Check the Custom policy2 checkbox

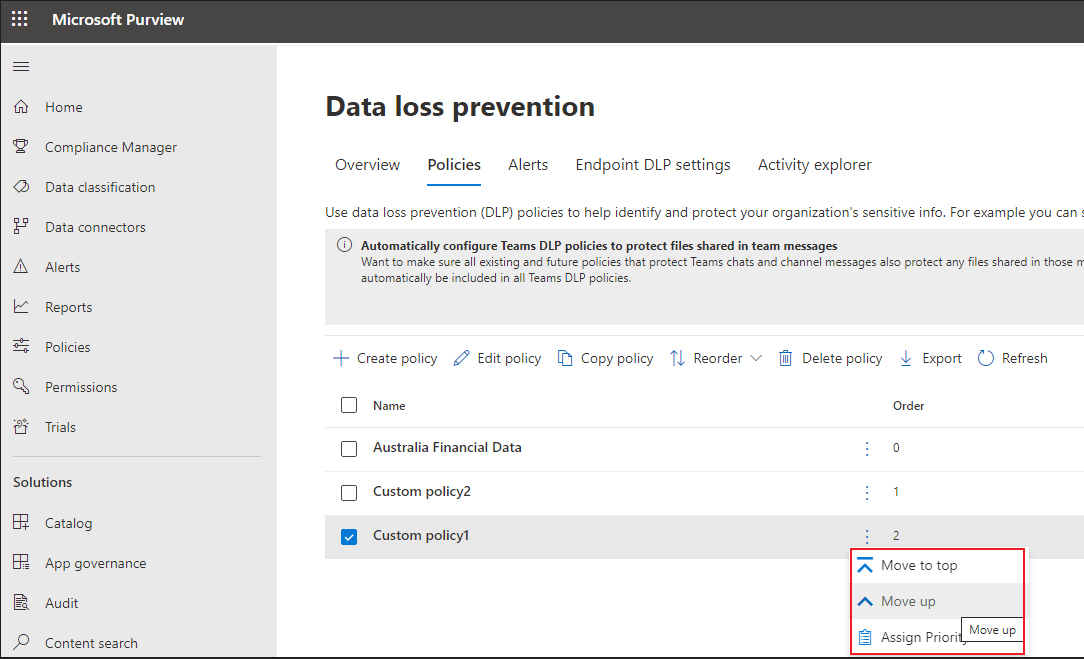(349, 492)
